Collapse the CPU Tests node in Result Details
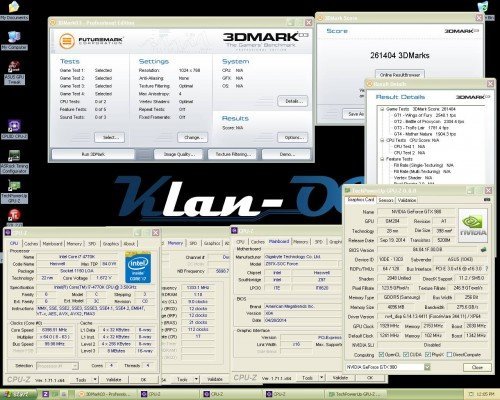This screenshot has width=500, height=400. pos(382,140)
